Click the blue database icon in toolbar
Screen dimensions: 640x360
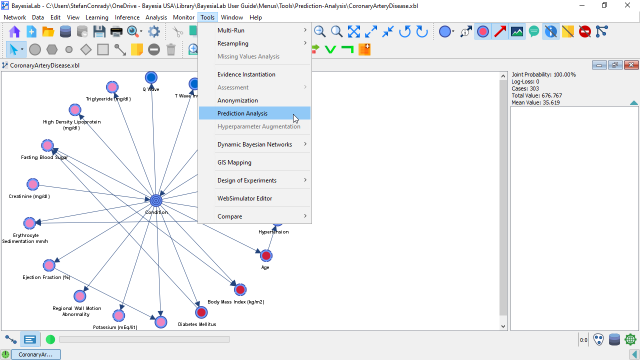point(65,31)
